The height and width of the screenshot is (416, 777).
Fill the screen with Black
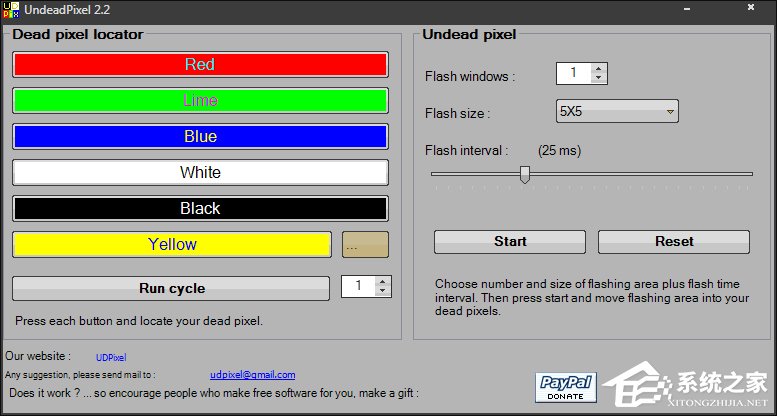[x=200, y=208]
